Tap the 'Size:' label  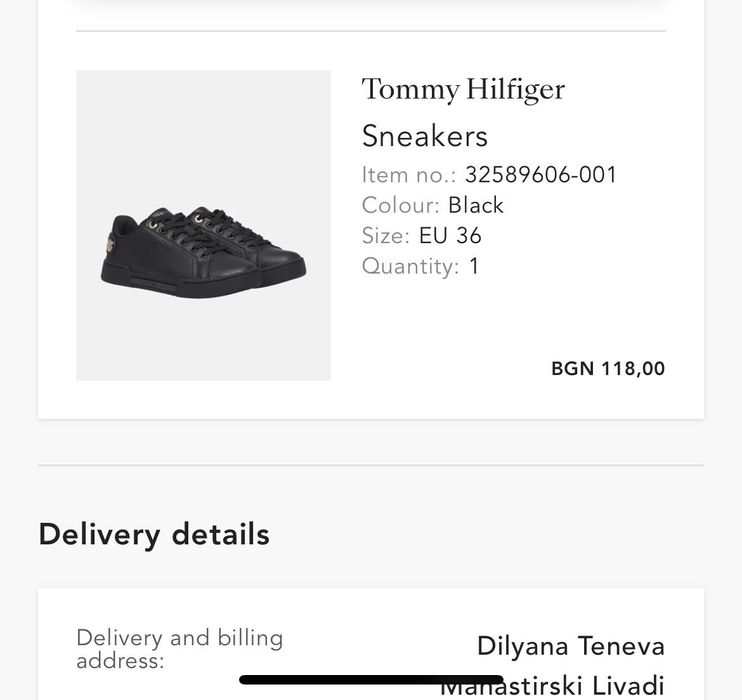[x=385, y=236]
